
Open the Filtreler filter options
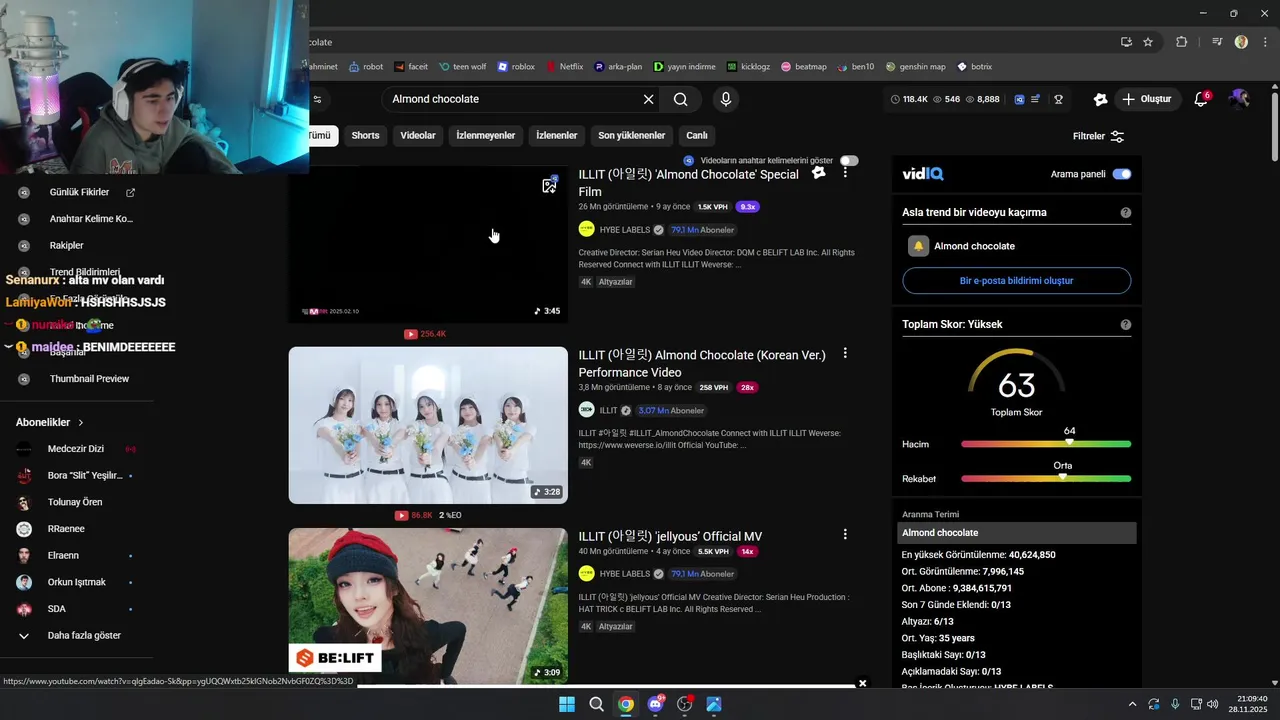[x=1098, y=136]
